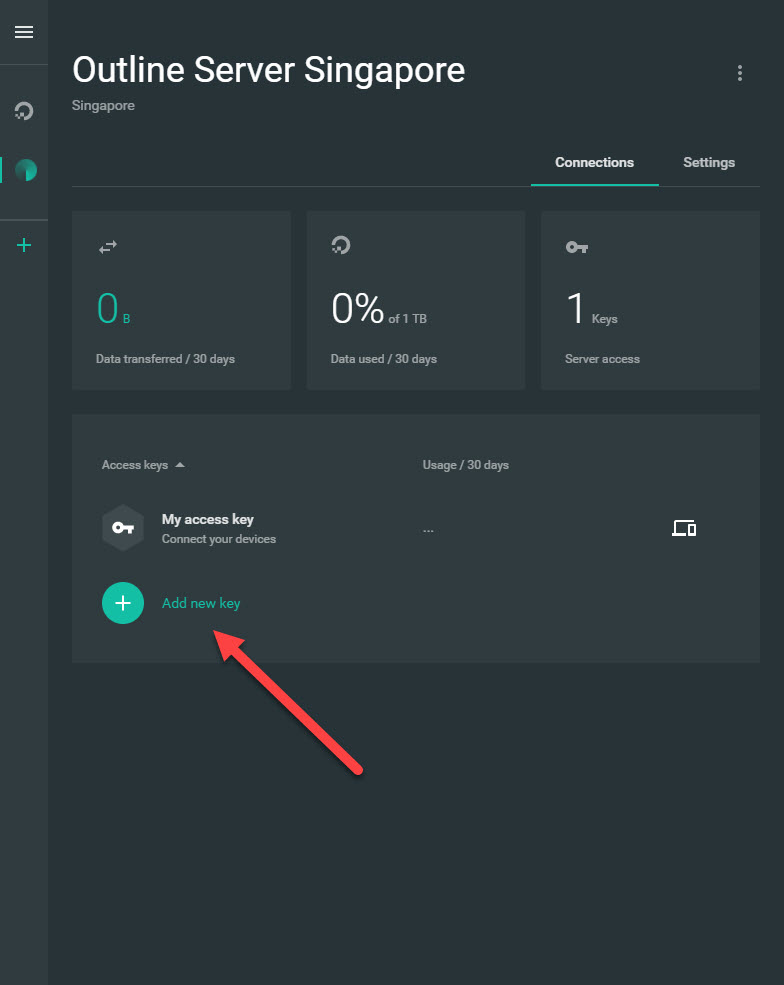Click the share devices icon for My access key
This screenshot has height=985, width=784.
[684, 528]
